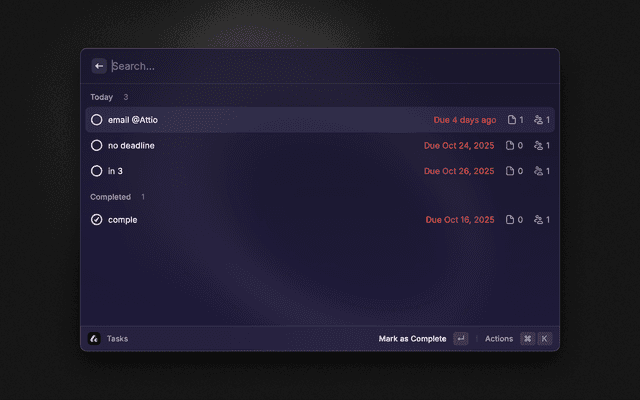Click Mark as Complete
The height and width of the screenshot is (400, 640).
tap(412, 338)
